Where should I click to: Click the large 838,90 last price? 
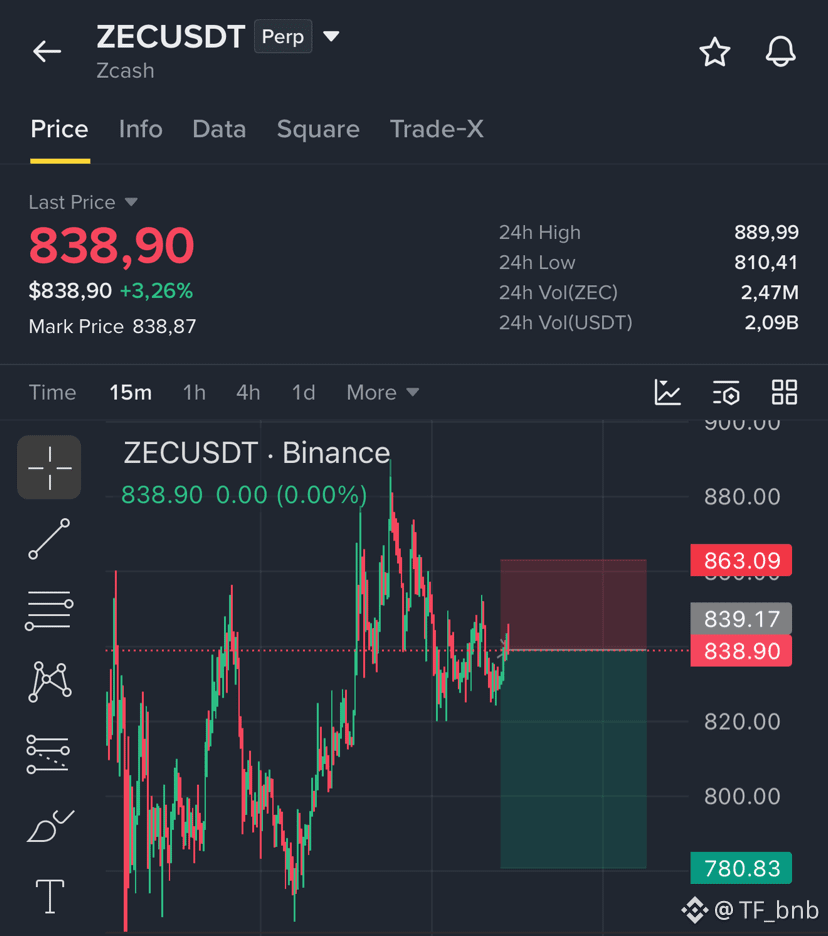coord(112,245)
